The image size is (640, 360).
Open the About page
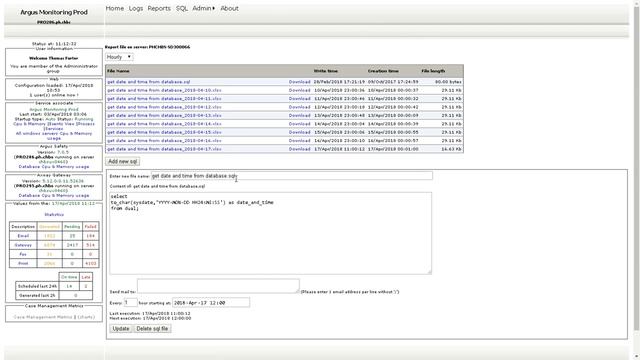point(229,8)
